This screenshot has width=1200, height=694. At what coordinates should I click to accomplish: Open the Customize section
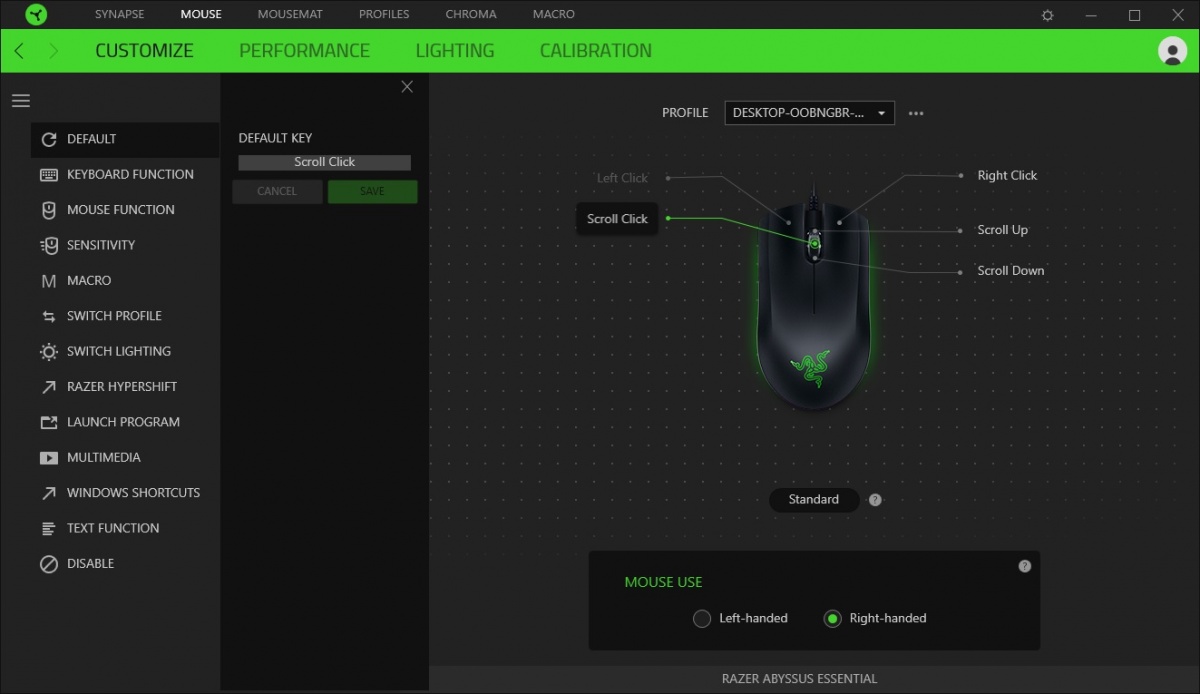[x=144, y=51]
